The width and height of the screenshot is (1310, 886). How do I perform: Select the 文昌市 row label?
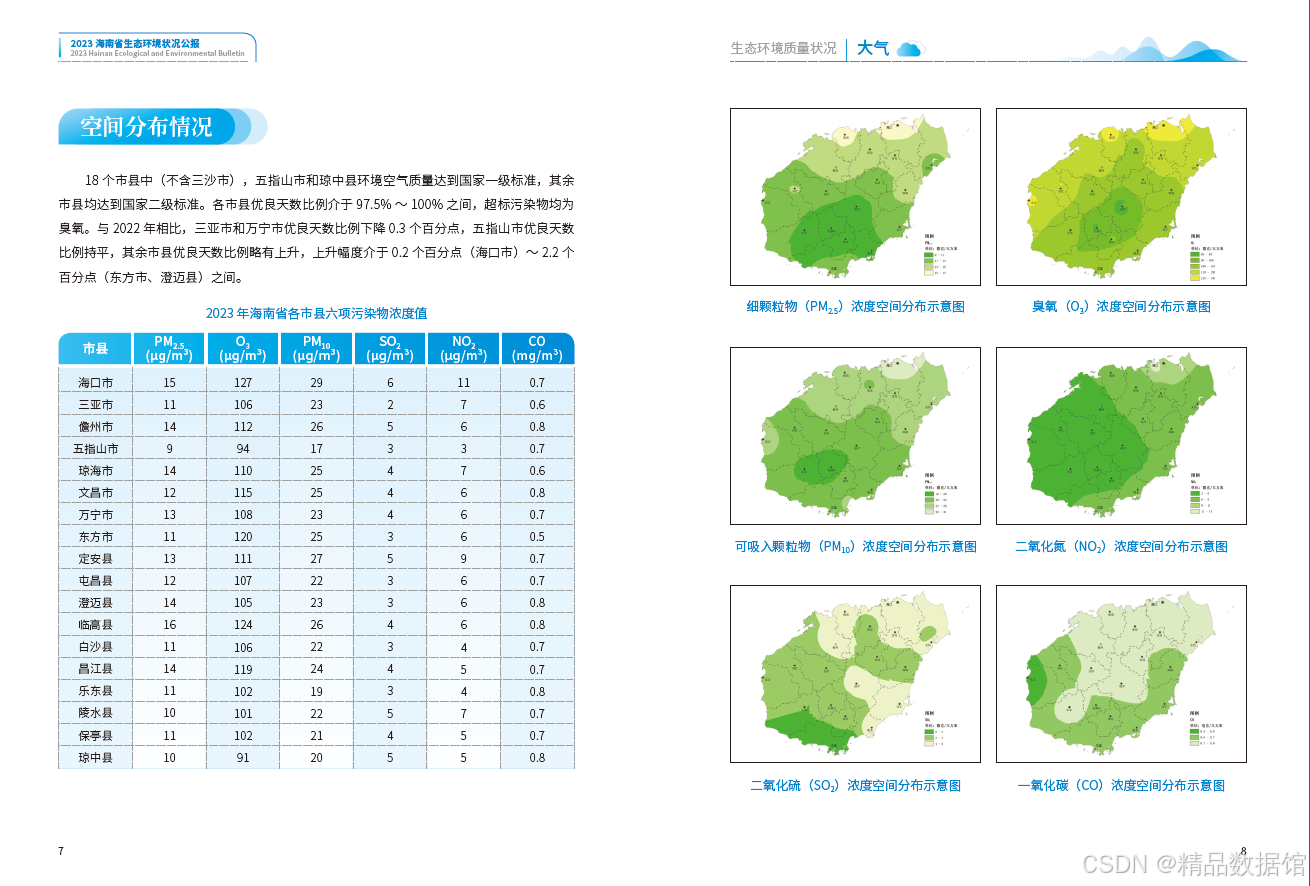tap(96, 493)
